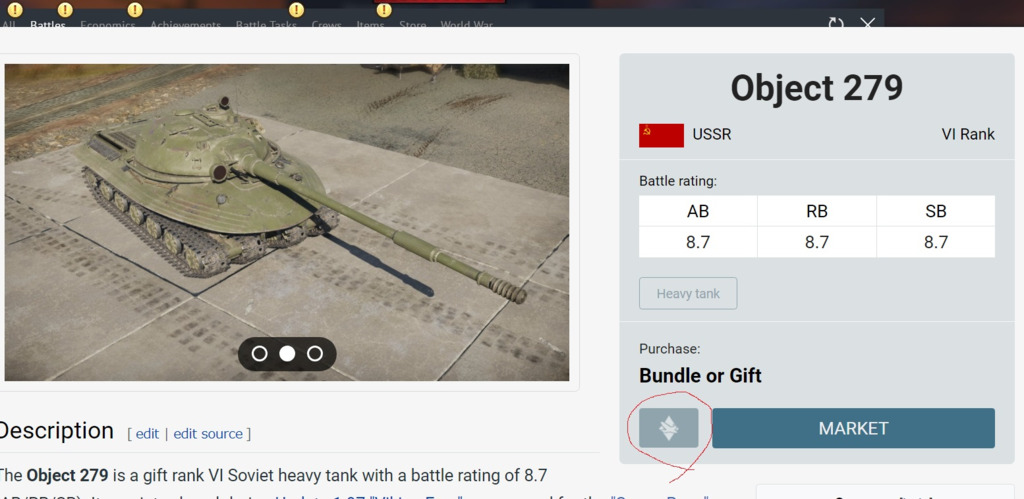The image size is (1024, 499).
Task: Switch to the Economics tab
Action: [108, 25]
